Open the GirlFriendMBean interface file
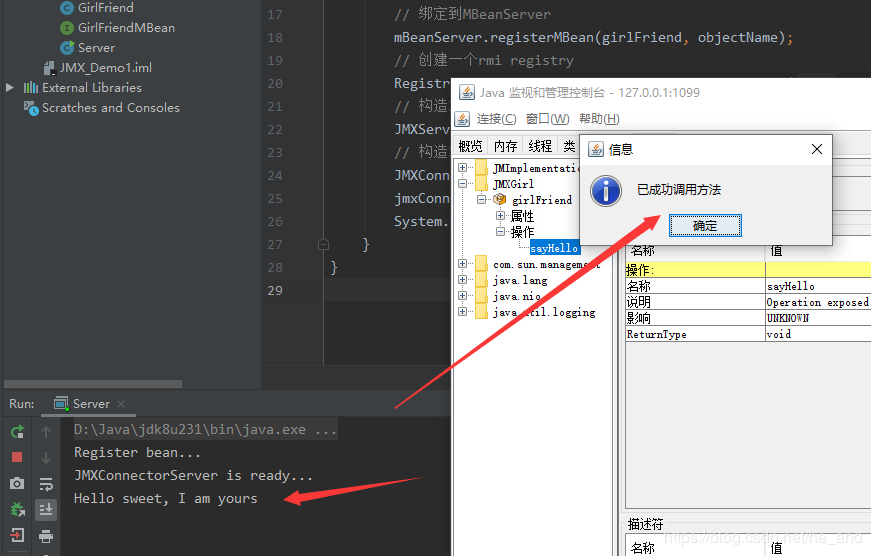This screenshot has width=871, height=556. pos(126,28)
